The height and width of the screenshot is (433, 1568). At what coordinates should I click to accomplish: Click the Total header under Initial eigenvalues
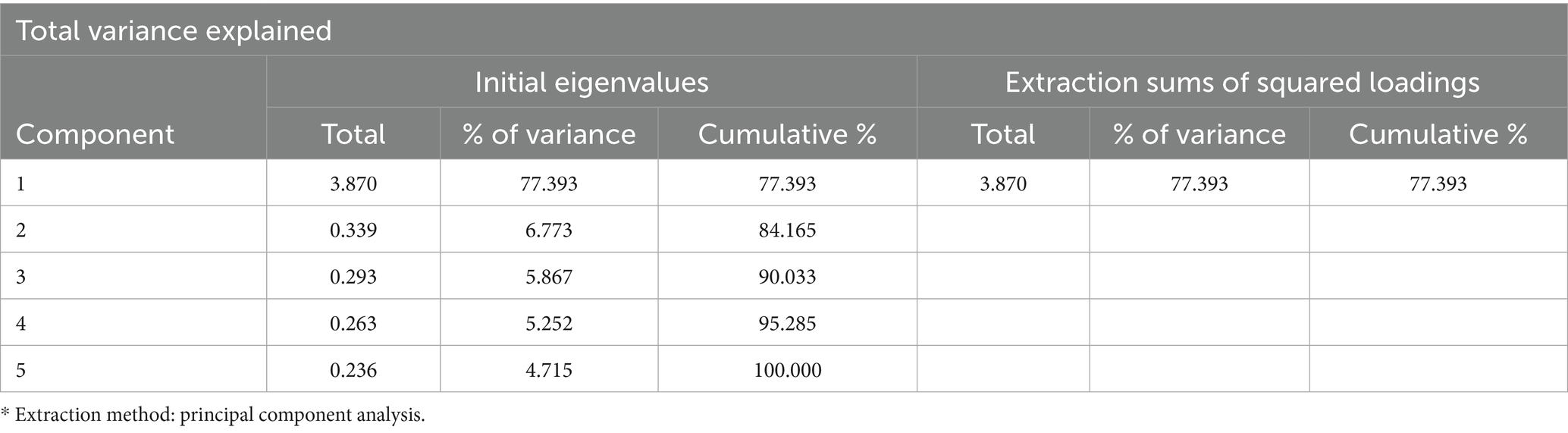tap(353, 134)
